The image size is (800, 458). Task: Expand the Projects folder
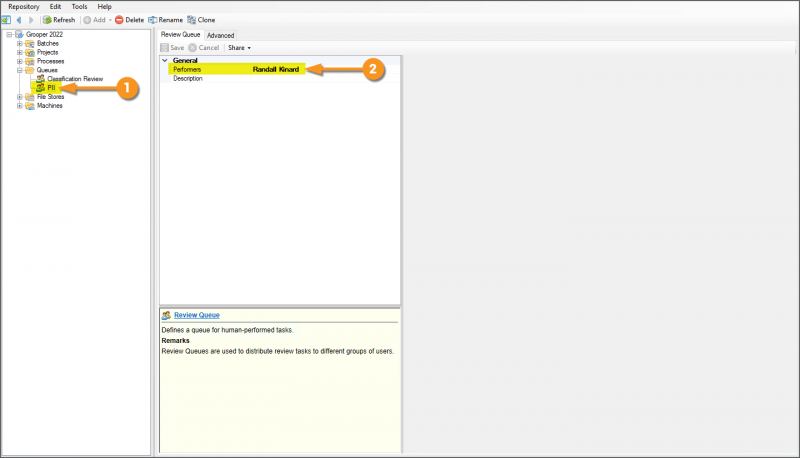point(19,53)
